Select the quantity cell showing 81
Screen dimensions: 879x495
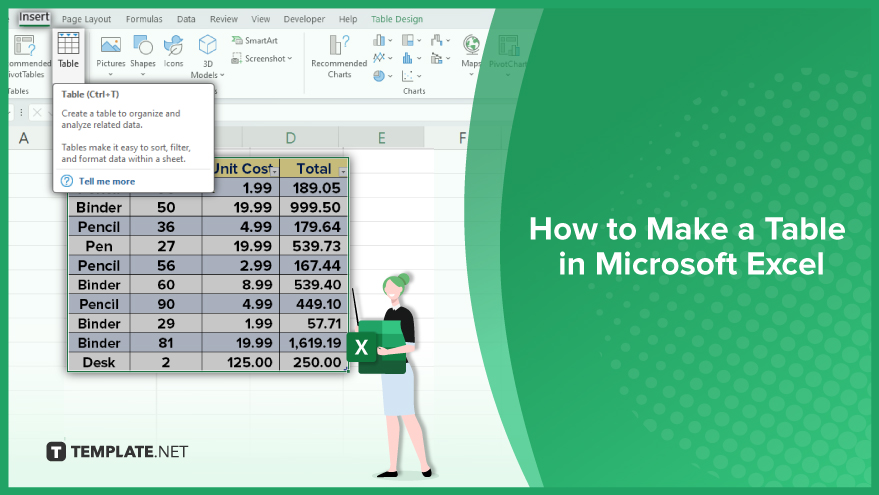pyautogui.click(x=166, y=343)
